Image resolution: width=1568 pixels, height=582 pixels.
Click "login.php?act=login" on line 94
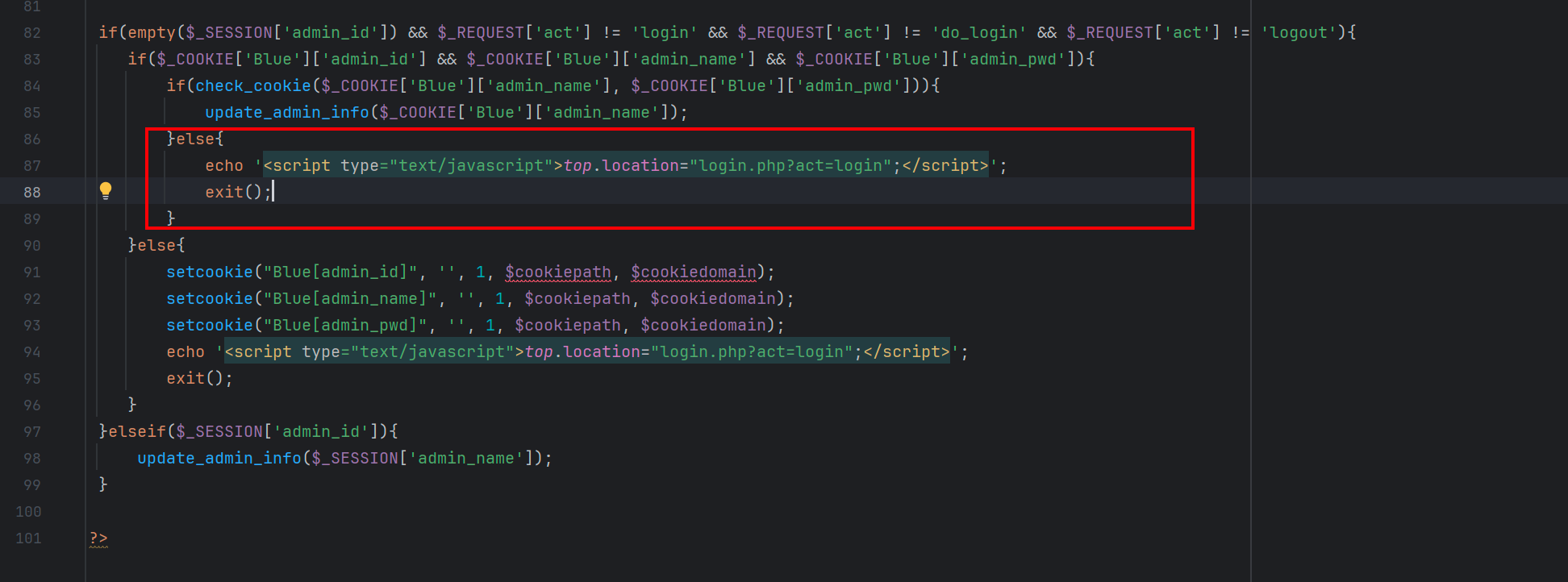pos(752,352)
